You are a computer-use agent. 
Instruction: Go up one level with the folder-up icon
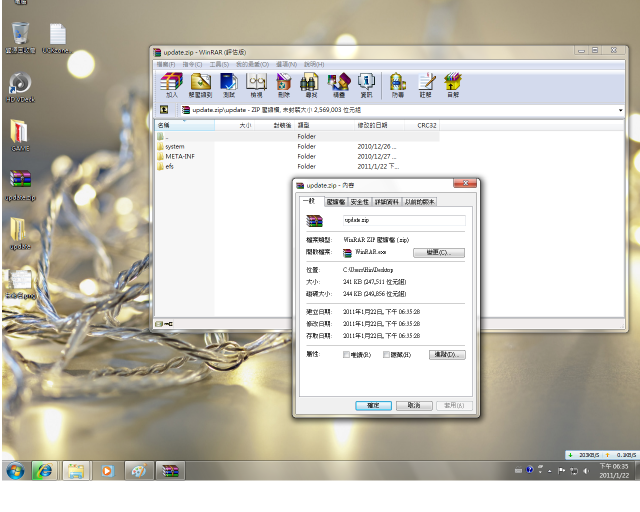tap(164, 109)
